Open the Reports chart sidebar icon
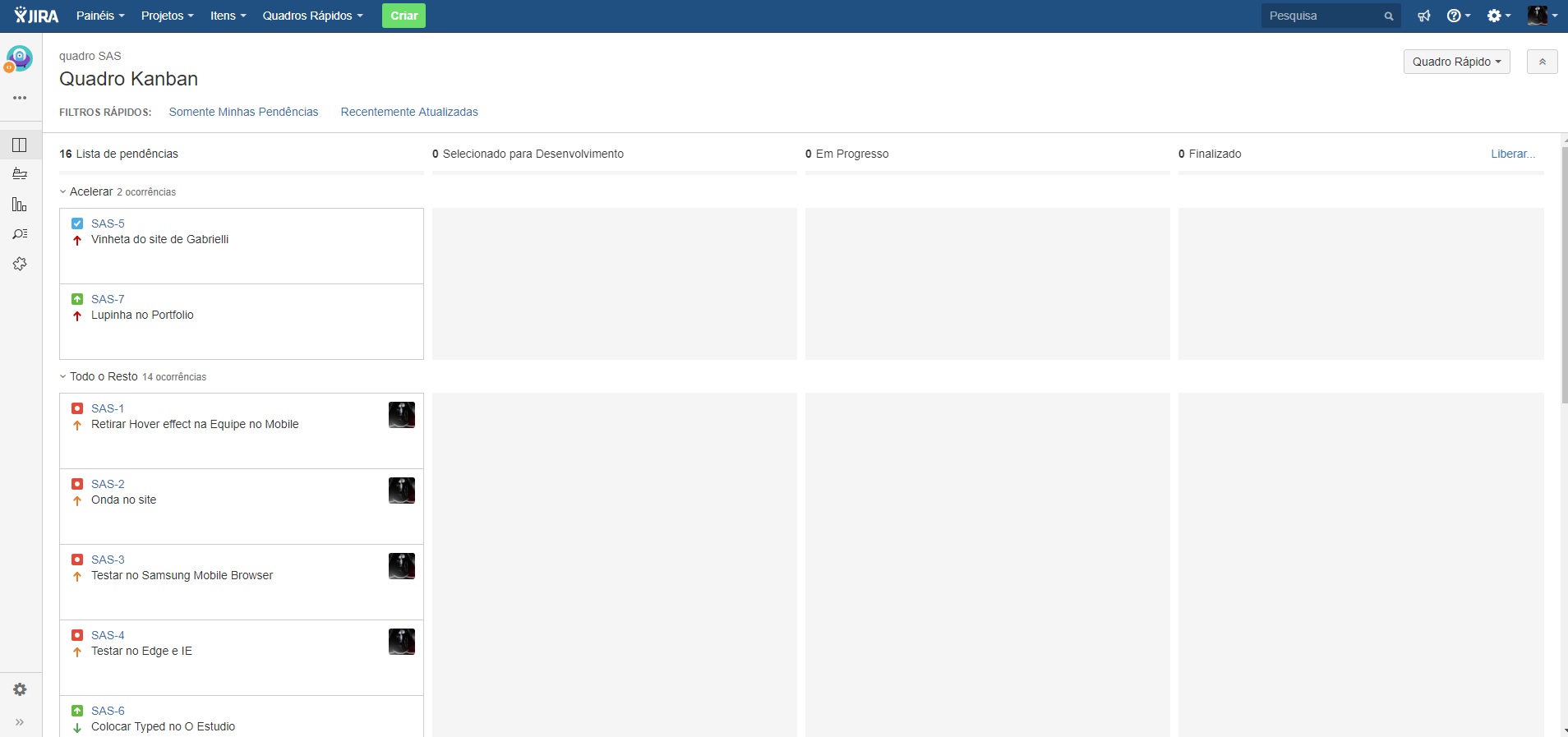This screenshot has width=1568, height=737. (x=20, y=204)
